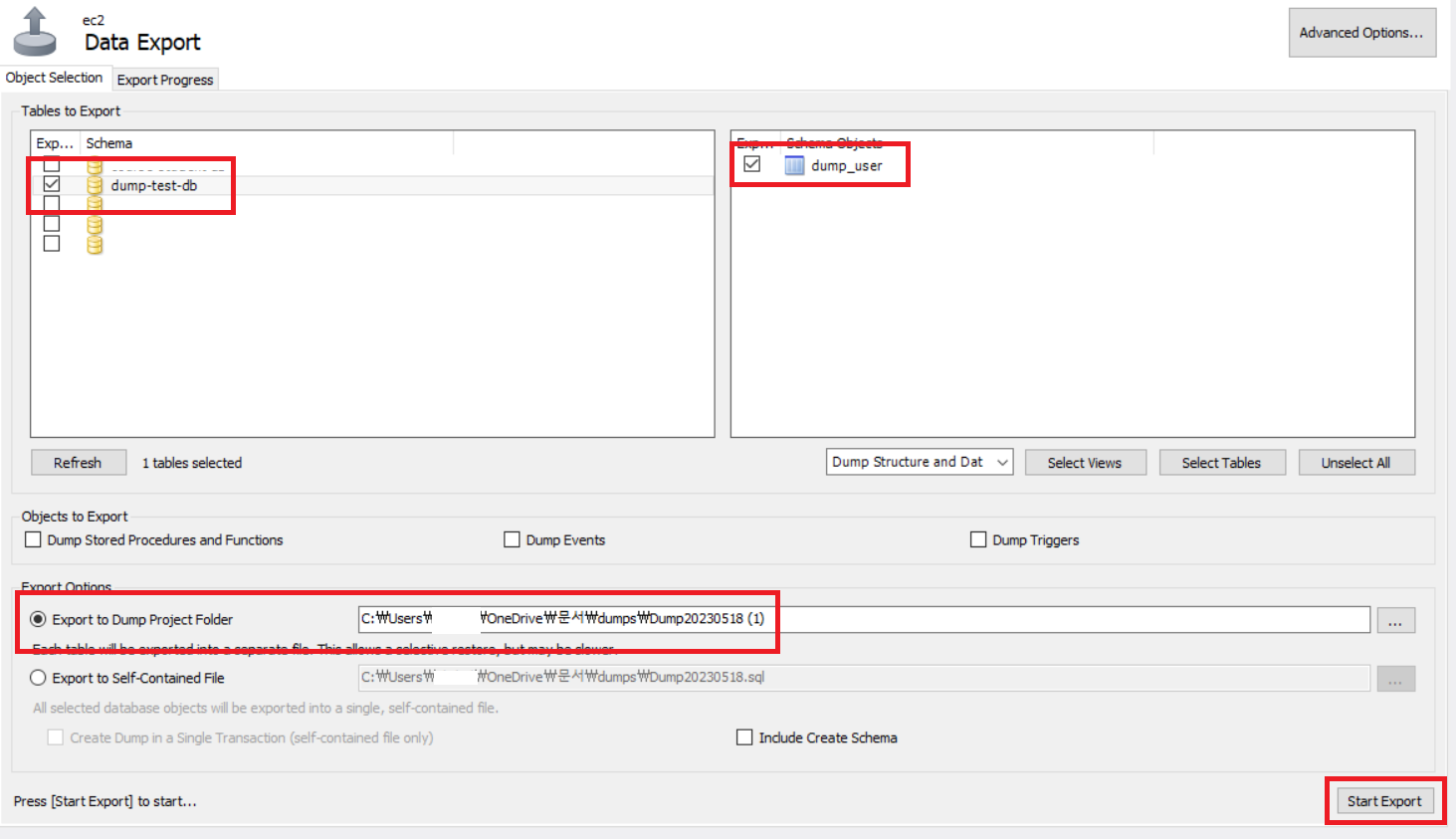Click the dump-test-db database icon
Viewport: 1456px width, 839px height.
(95, 185)
